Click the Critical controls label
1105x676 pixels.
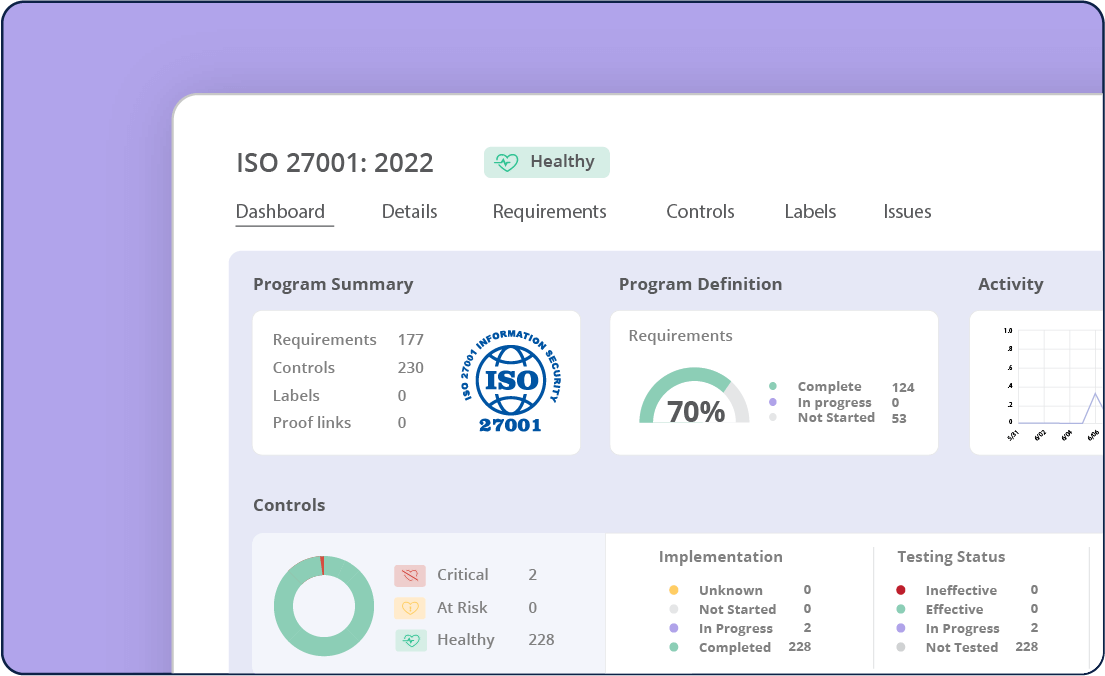463,575
